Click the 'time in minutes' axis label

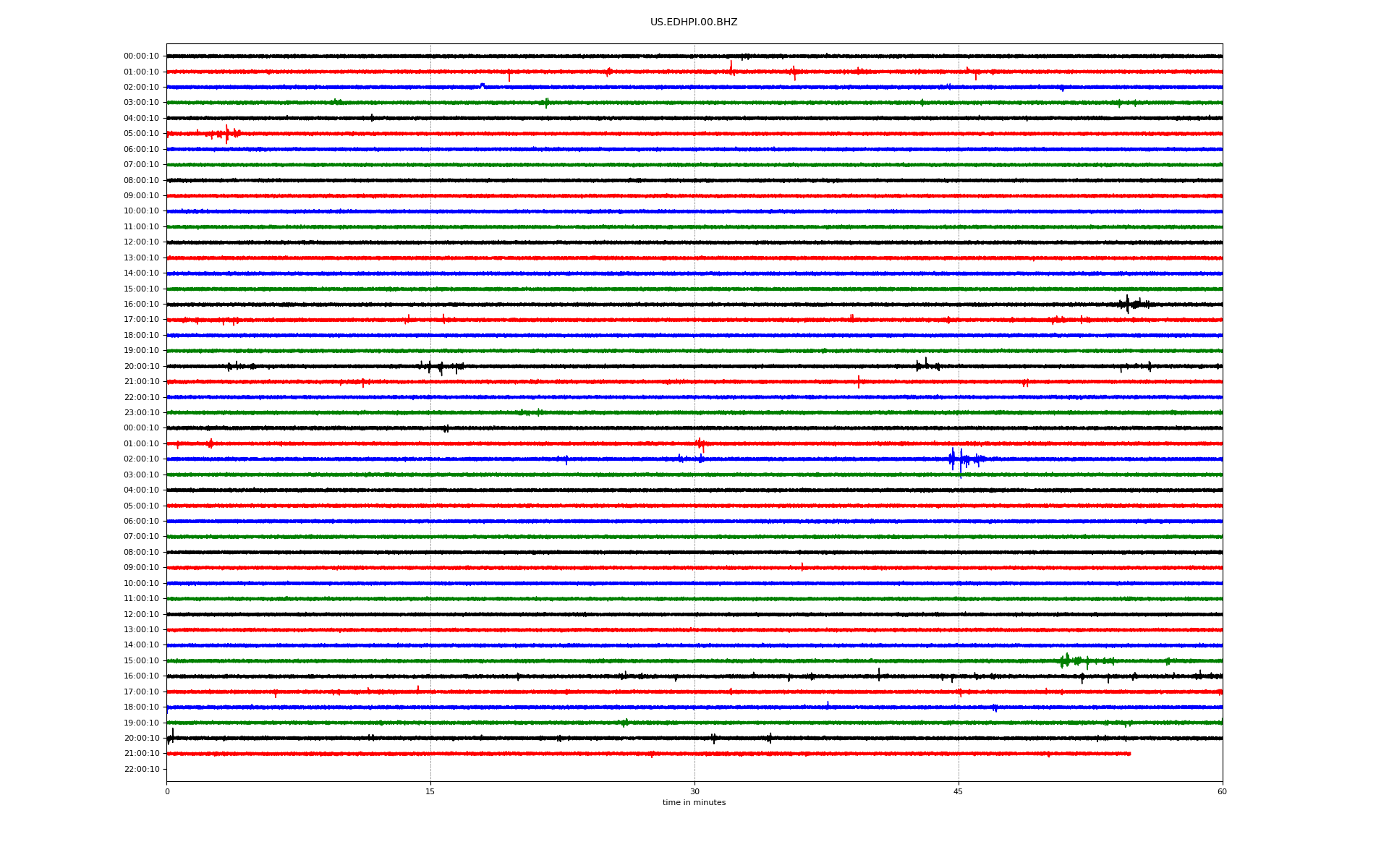[693, 802]
